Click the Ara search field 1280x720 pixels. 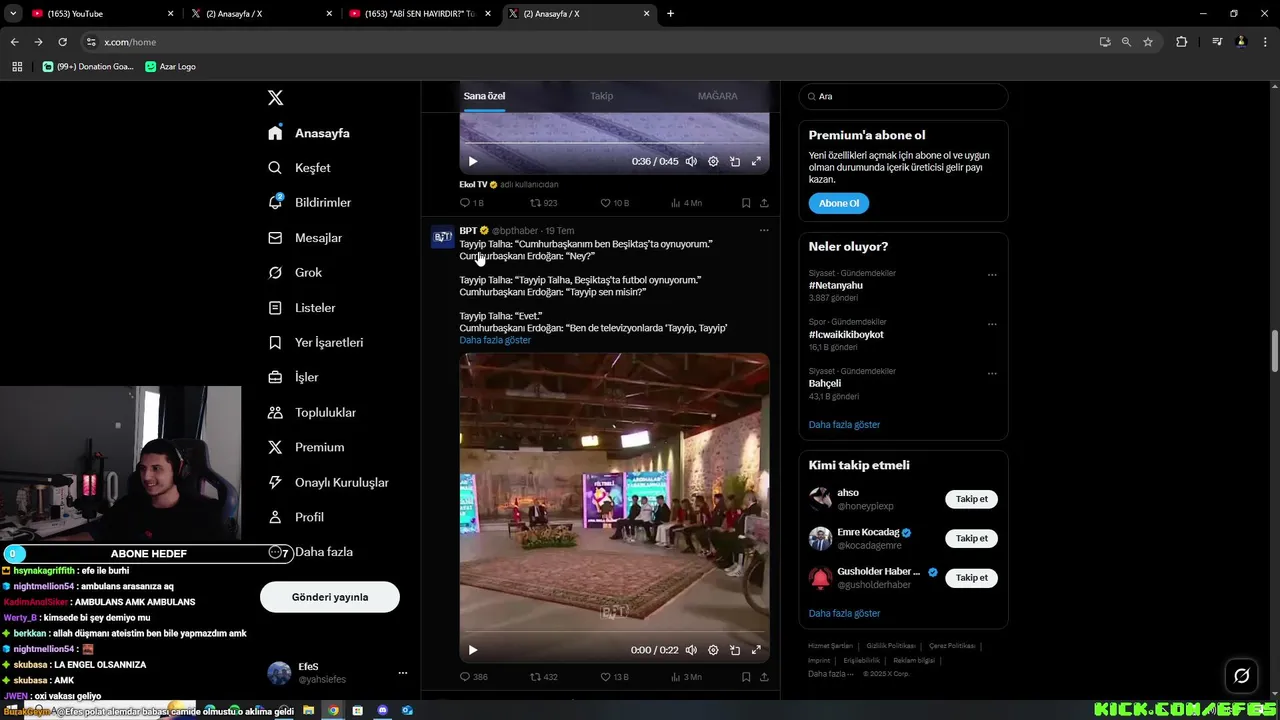(x=903, y=96)
